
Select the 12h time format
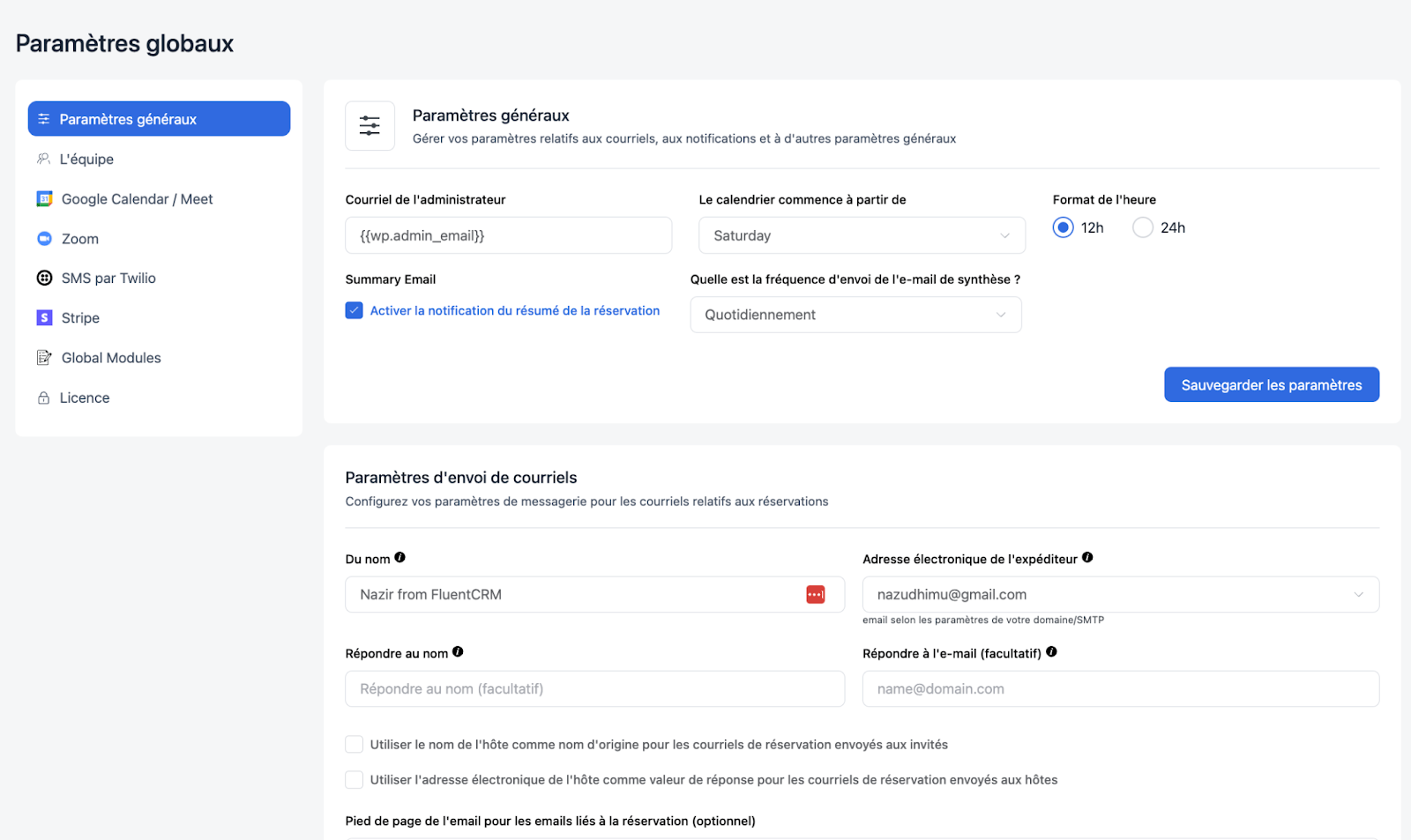(1064, 227)
